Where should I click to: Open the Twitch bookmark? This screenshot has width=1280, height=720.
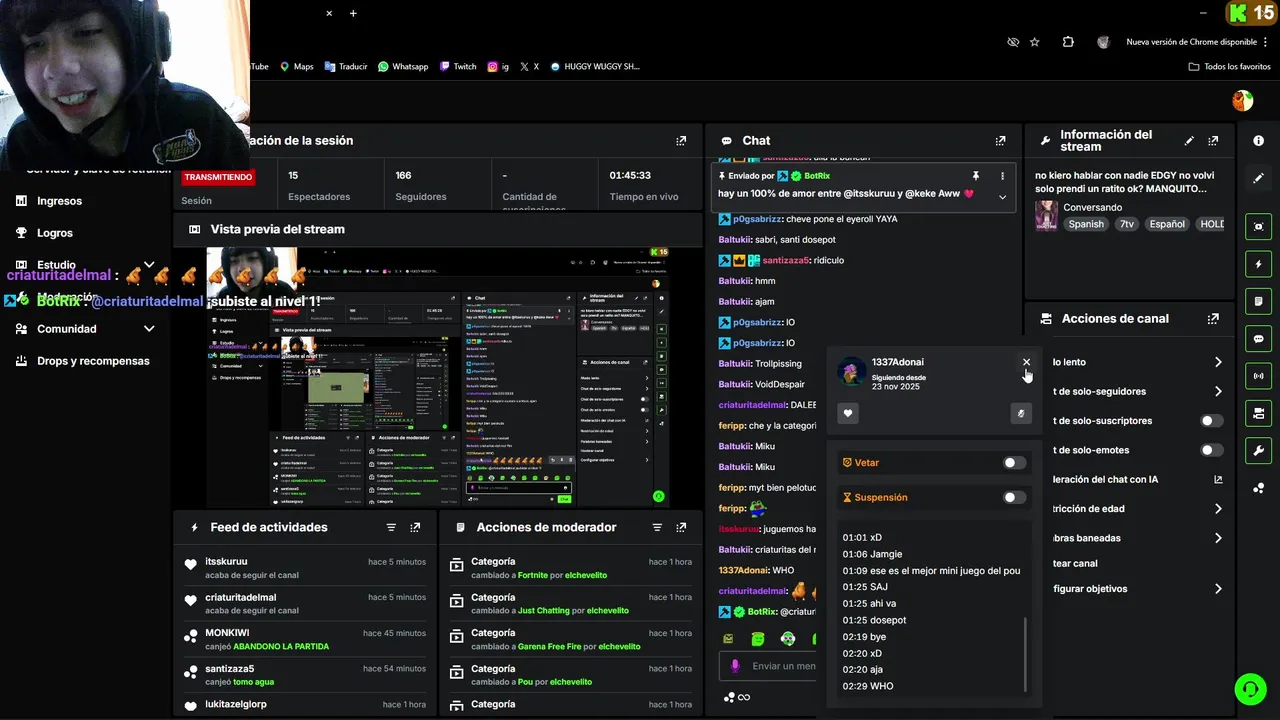tap(458, 67)
